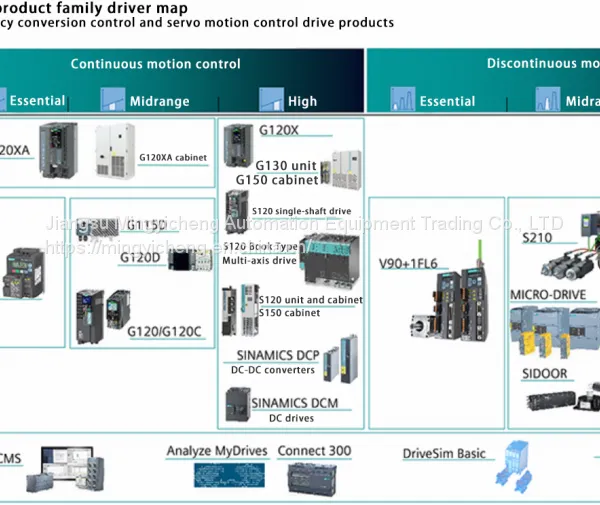Click the S150 cabinet label
The width and height of the screenshot is (600, 505).
pyautogui.click(x=289, y=313)
